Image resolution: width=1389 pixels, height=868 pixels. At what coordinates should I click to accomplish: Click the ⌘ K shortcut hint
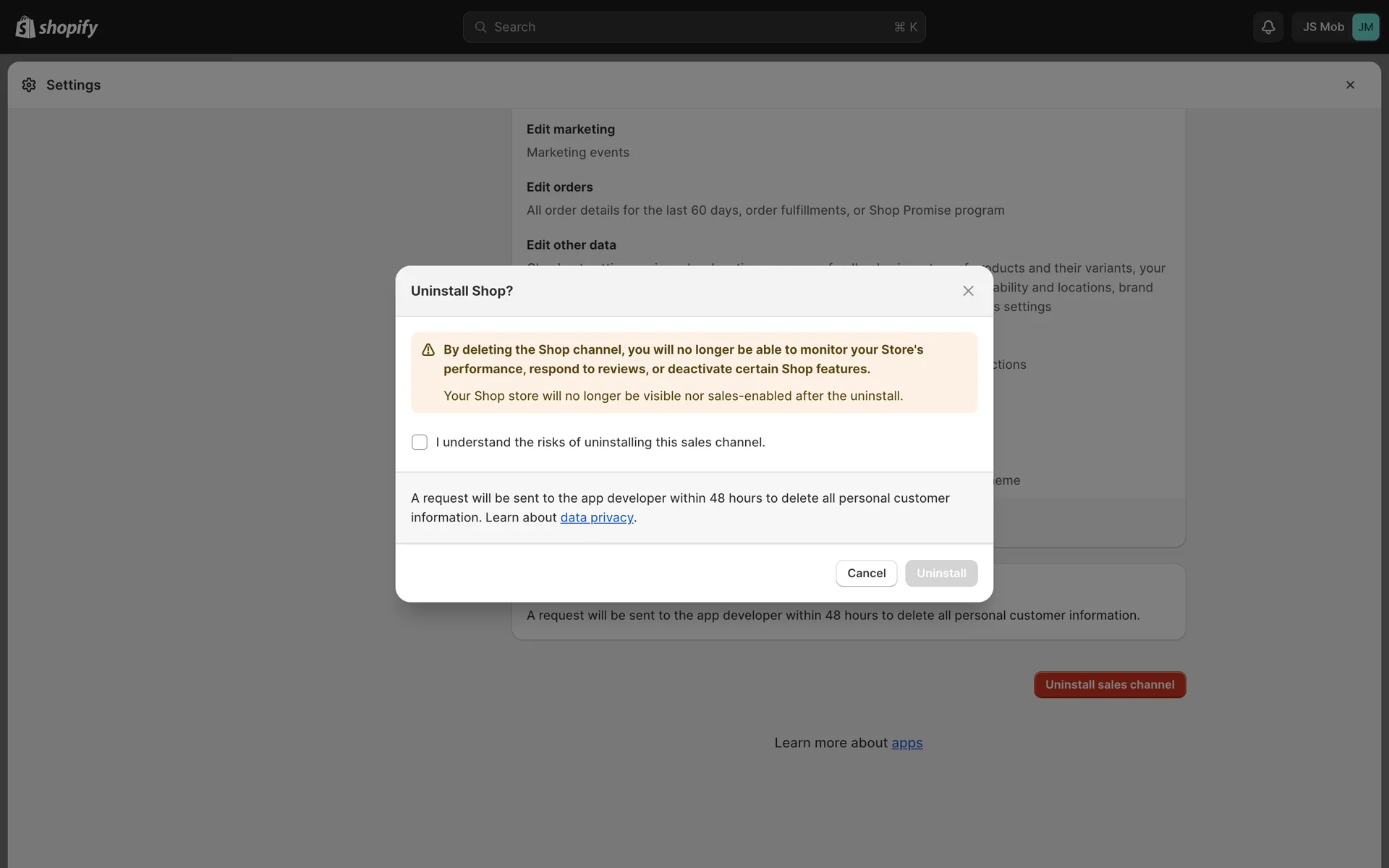pyautogui.click(x=905, y=27)
